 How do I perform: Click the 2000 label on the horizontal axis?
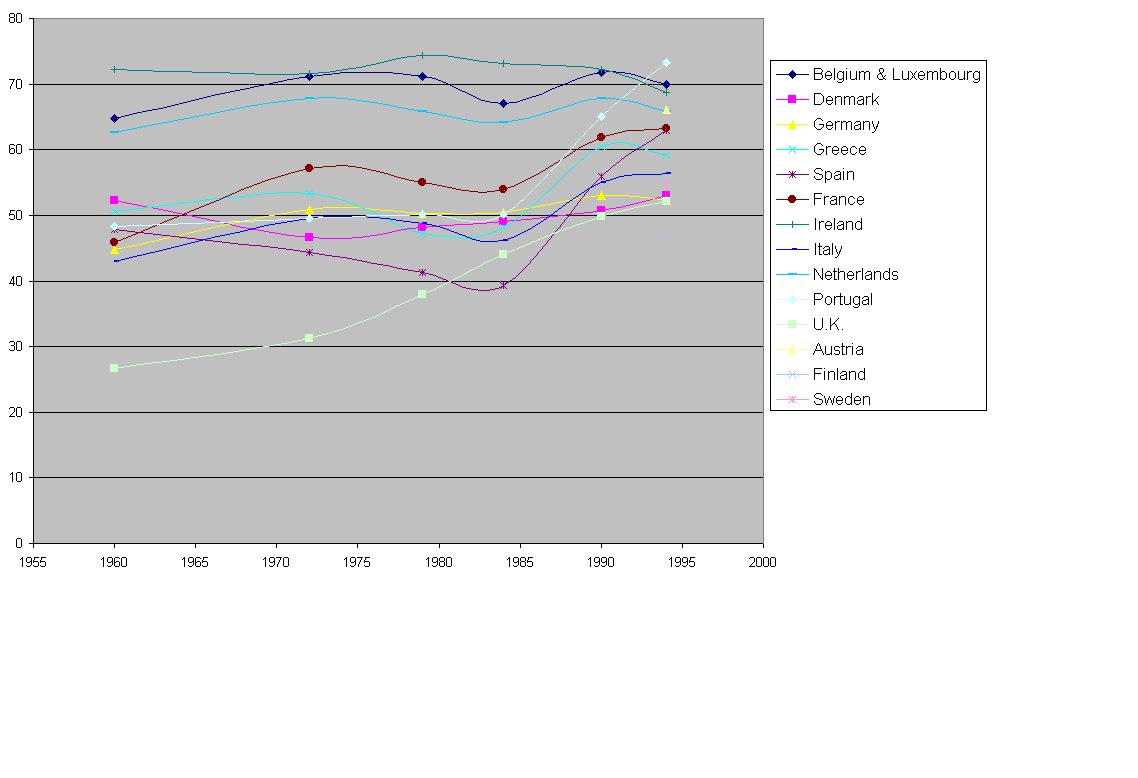763,562
